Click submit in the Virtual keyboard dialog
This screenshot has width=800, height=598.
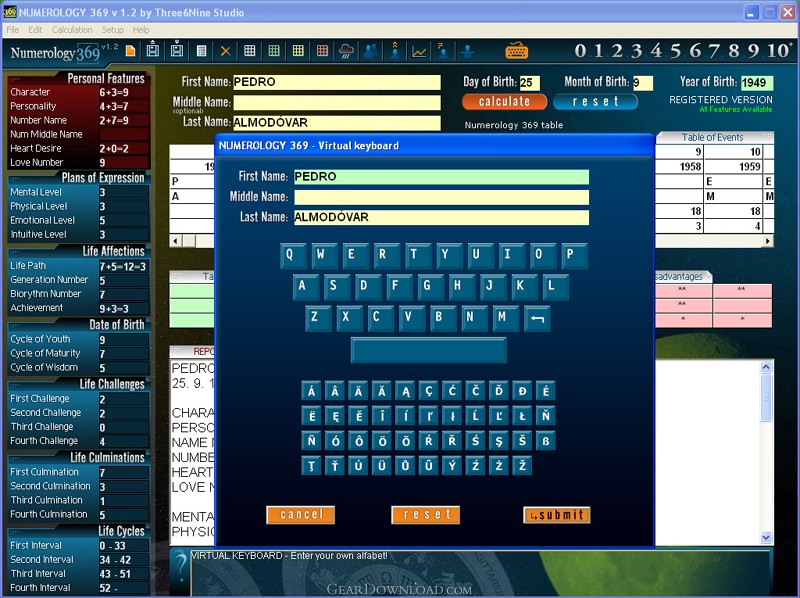coord(557,515)
